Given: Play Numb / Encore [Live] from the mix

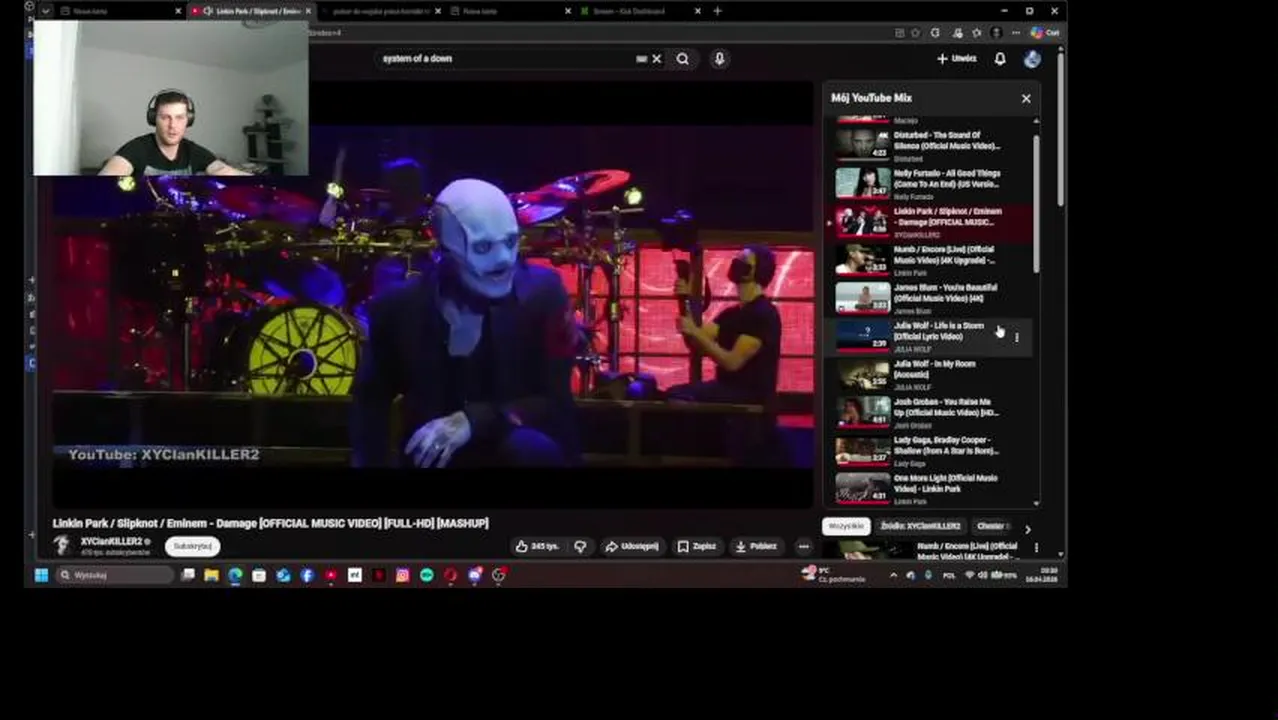Looking at the screenshot, I should tap(930, 259).
